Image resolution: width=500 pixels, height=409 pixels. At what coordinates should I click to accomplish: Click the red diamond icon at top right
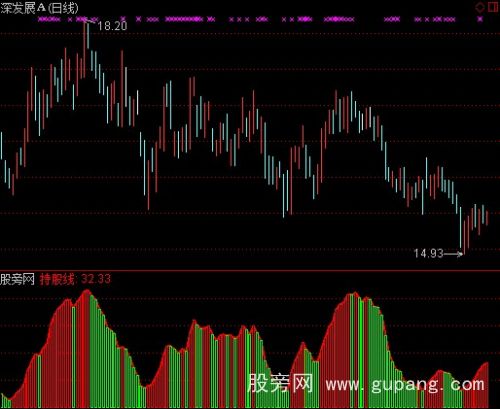pyautogui.click(x=480, y=7)
